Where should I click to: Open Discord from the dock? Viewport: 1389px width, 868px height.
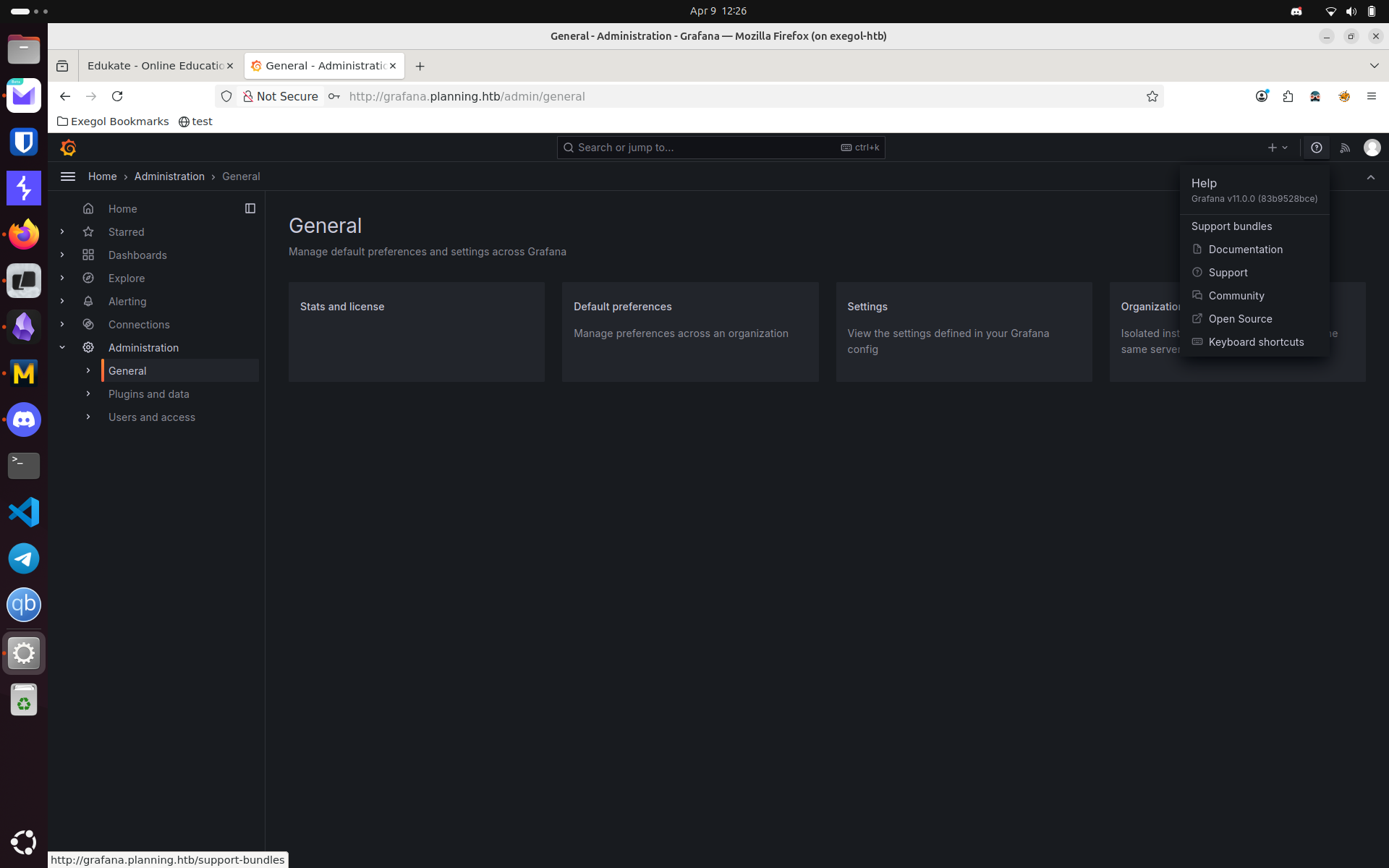pos(24,420)
